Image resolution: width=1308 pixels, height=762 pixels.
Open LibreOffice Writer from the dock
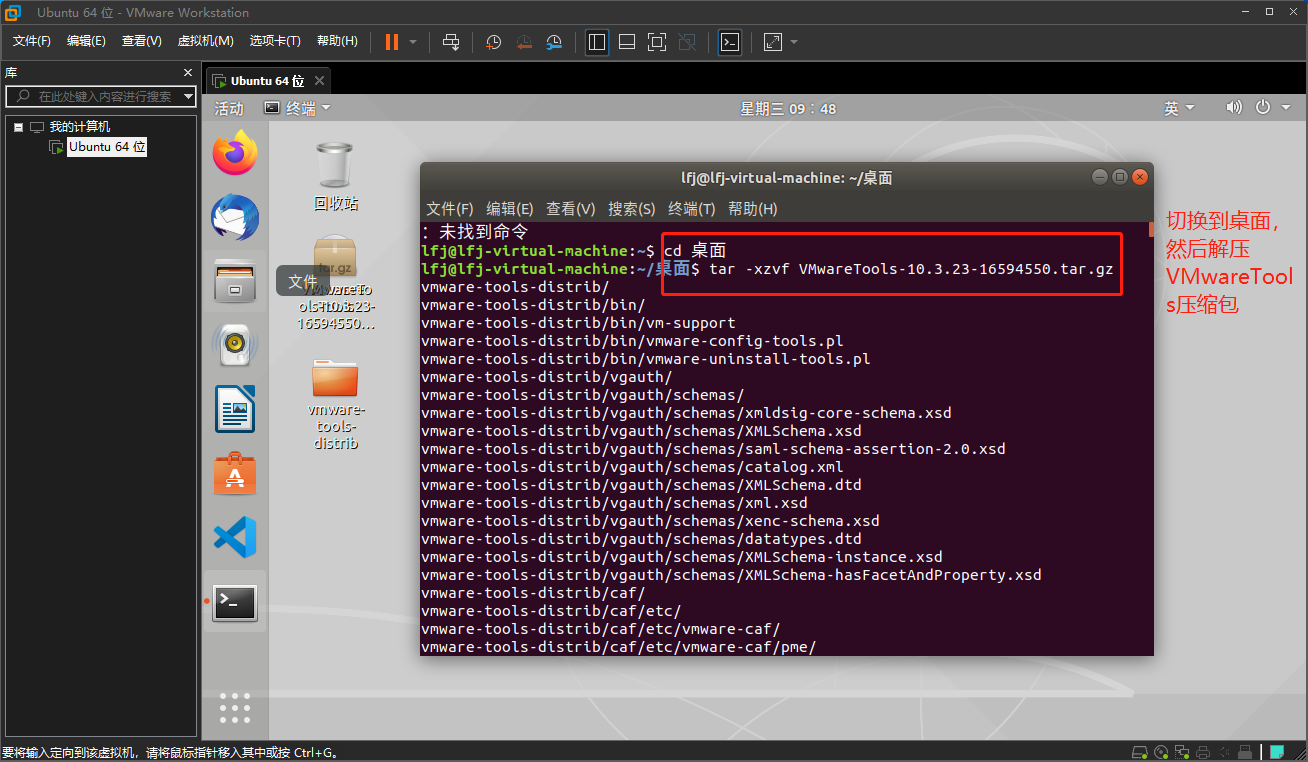tap(235, 409)
